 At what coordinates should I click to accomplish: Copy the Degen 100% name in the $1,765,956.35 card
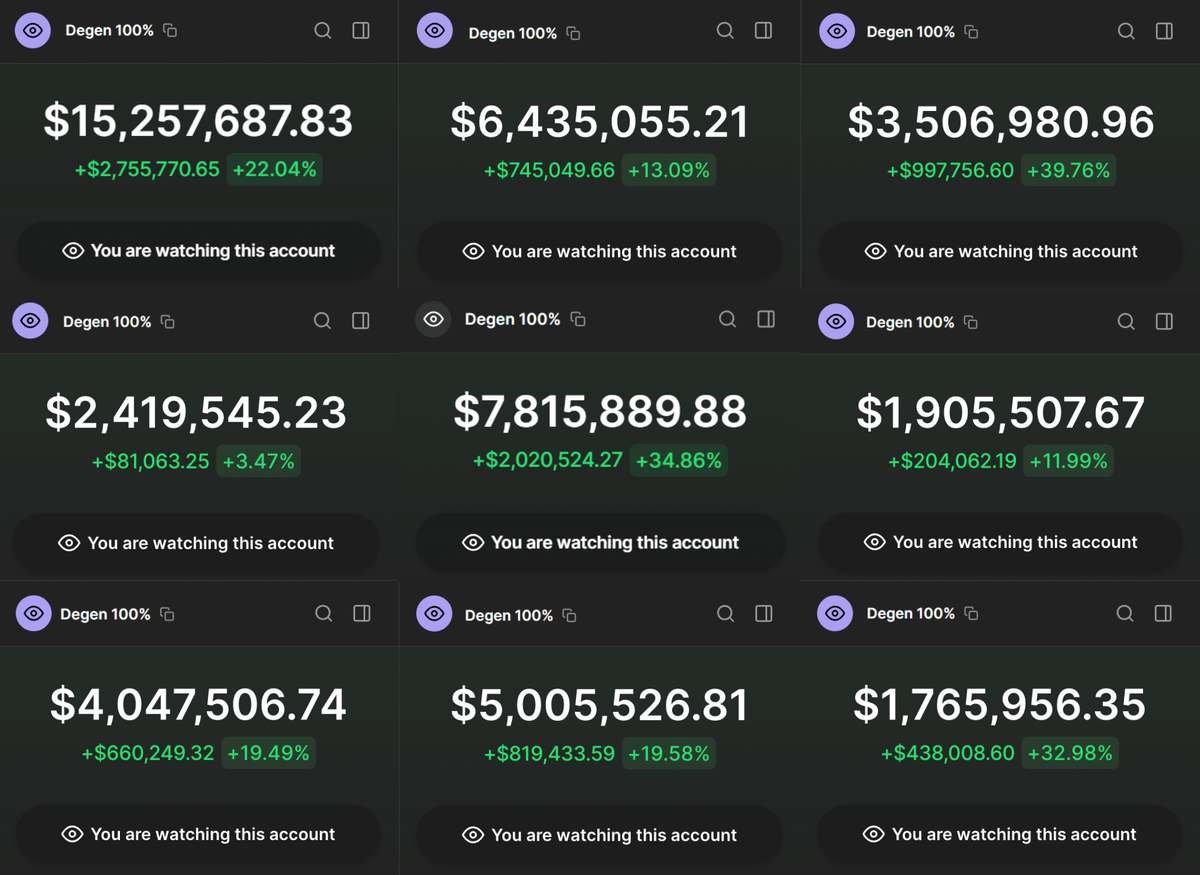971,613
